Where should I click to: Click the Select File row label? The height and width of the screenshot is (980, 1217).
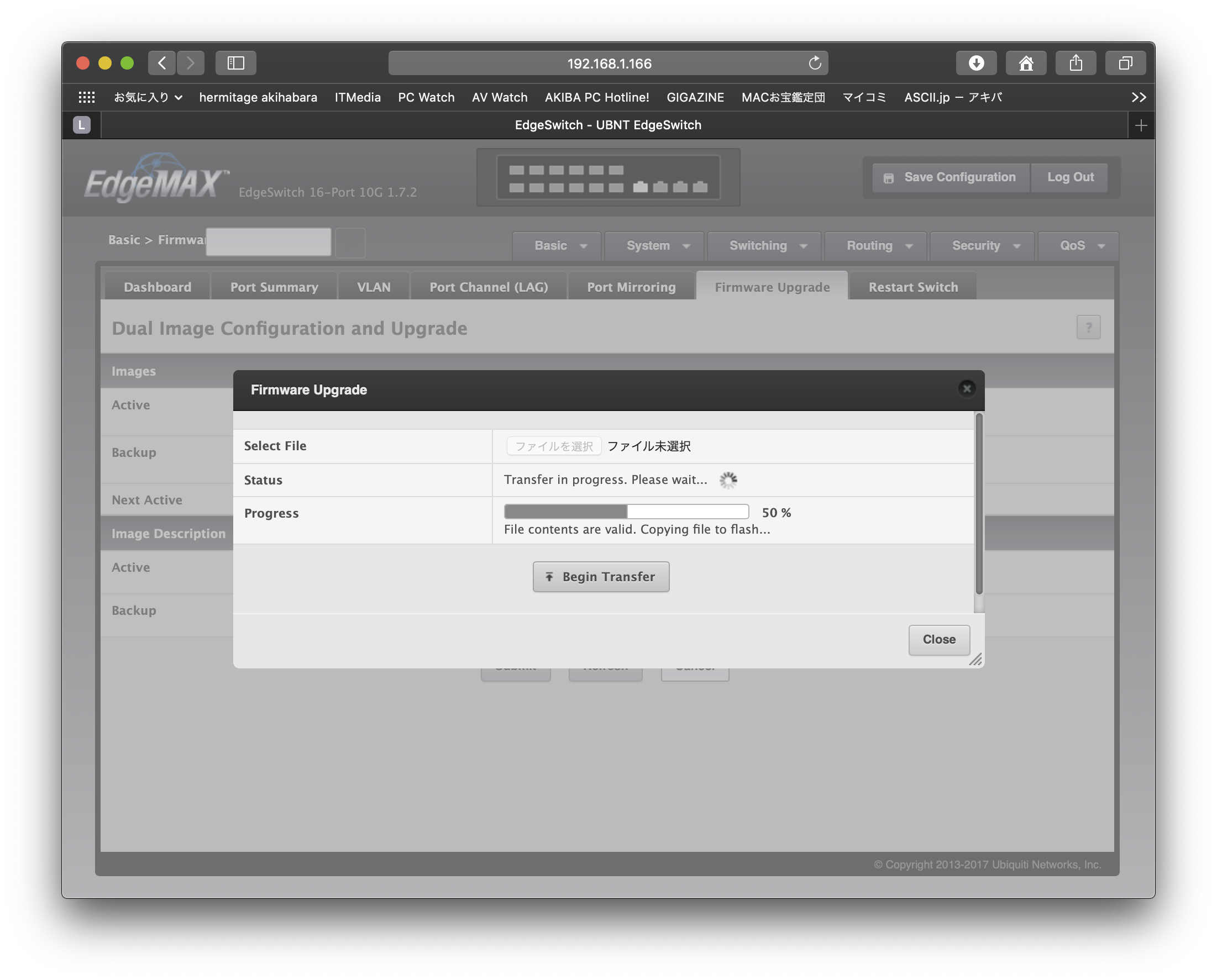tap(275, 446)
